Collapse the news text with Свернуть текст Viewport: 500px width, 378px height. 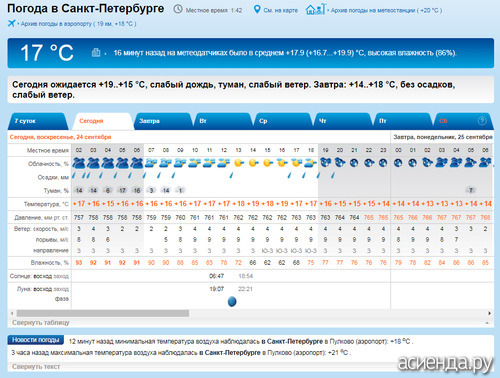click(36, 367)
